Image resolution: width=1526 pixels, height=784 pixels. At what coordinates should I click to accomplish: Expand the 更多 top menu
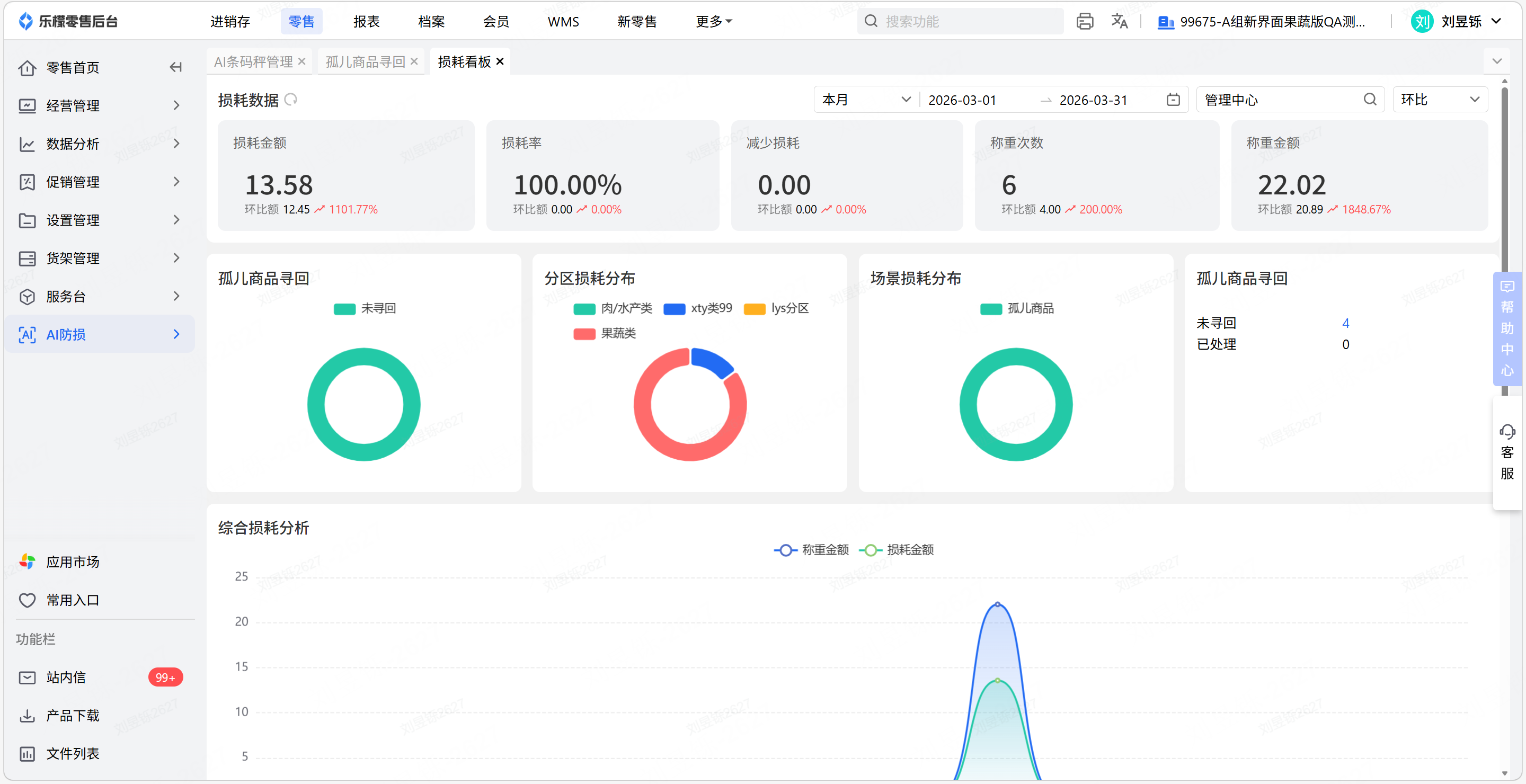(x=713, y=22)
